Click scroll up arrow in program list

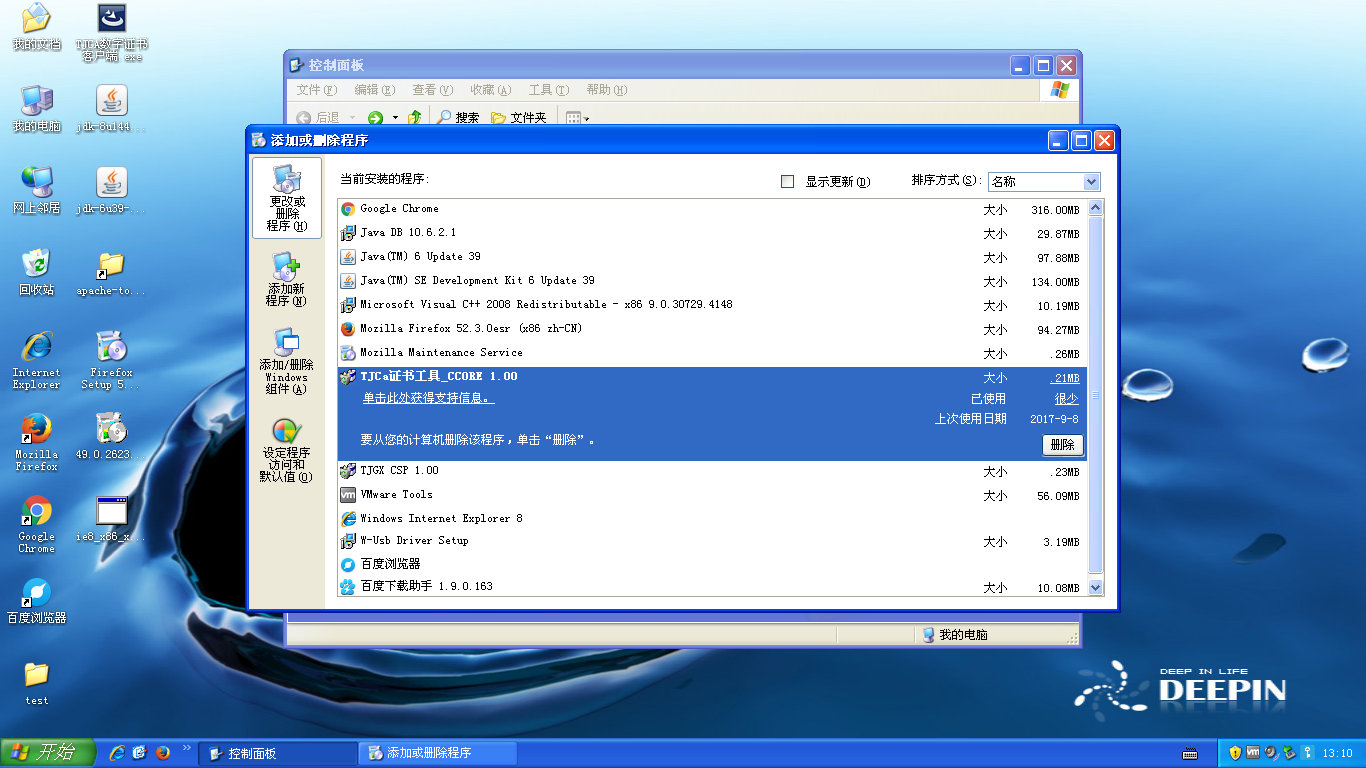[1095, 208]
